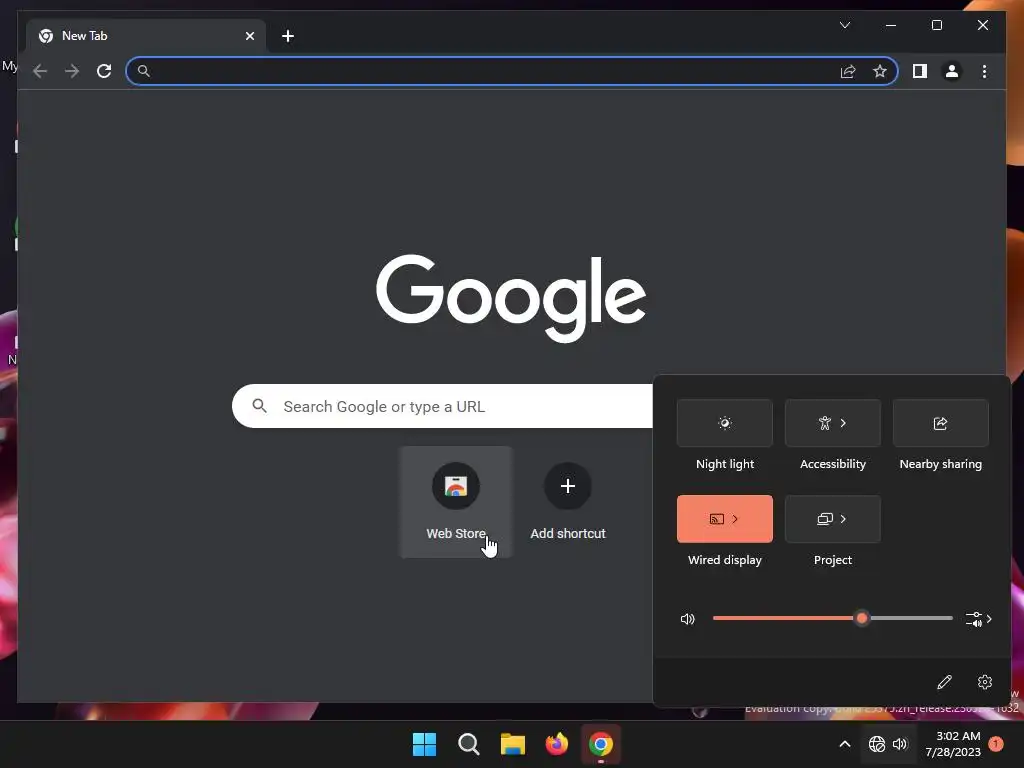Image resolution: width=1024 pixels, height=768 pixels.
Task: Share this page icon in address bar
Action: tap(848, 71)
